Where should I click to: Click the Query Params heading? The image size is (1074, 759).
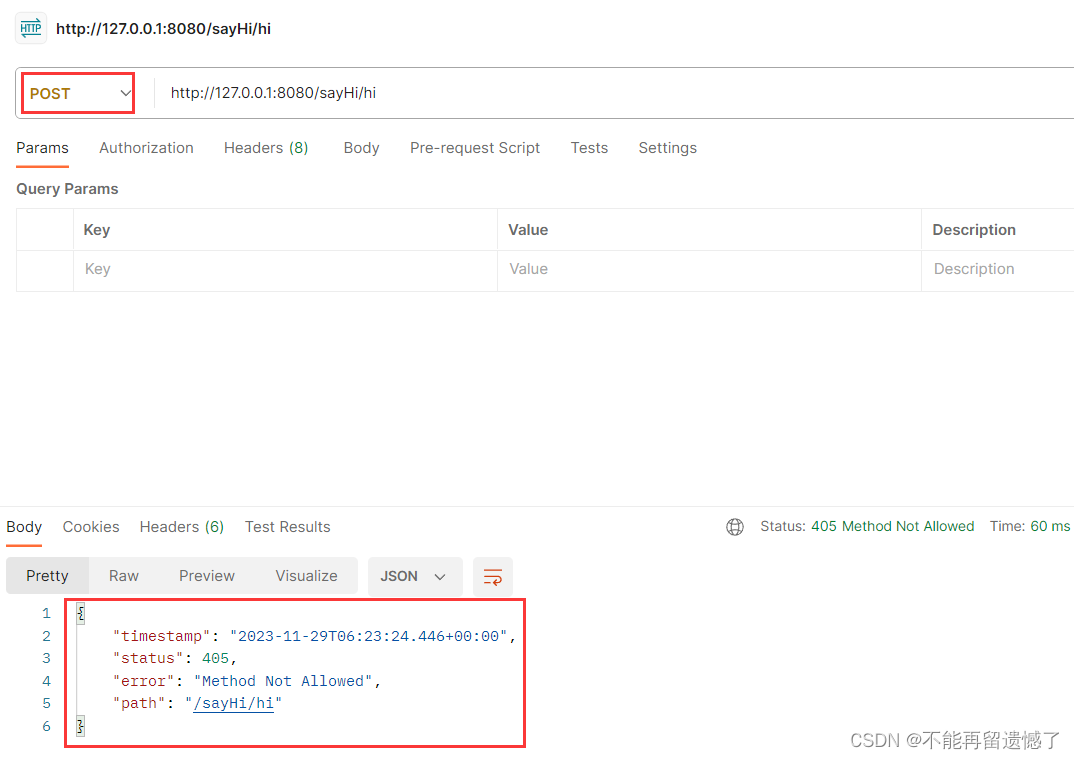pos(67,189)
